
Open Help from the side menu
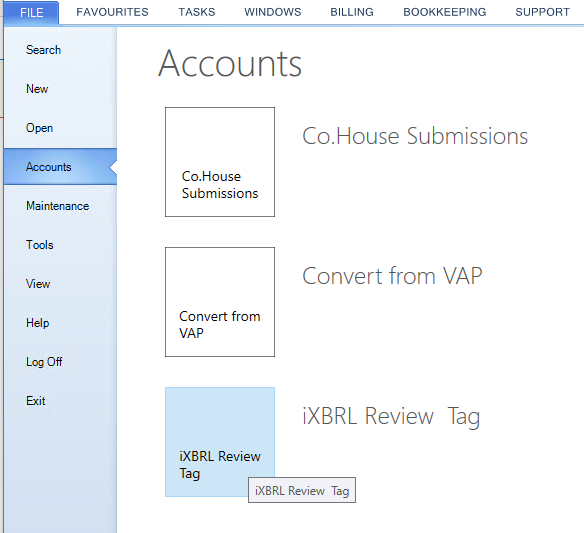click(60, 323)
